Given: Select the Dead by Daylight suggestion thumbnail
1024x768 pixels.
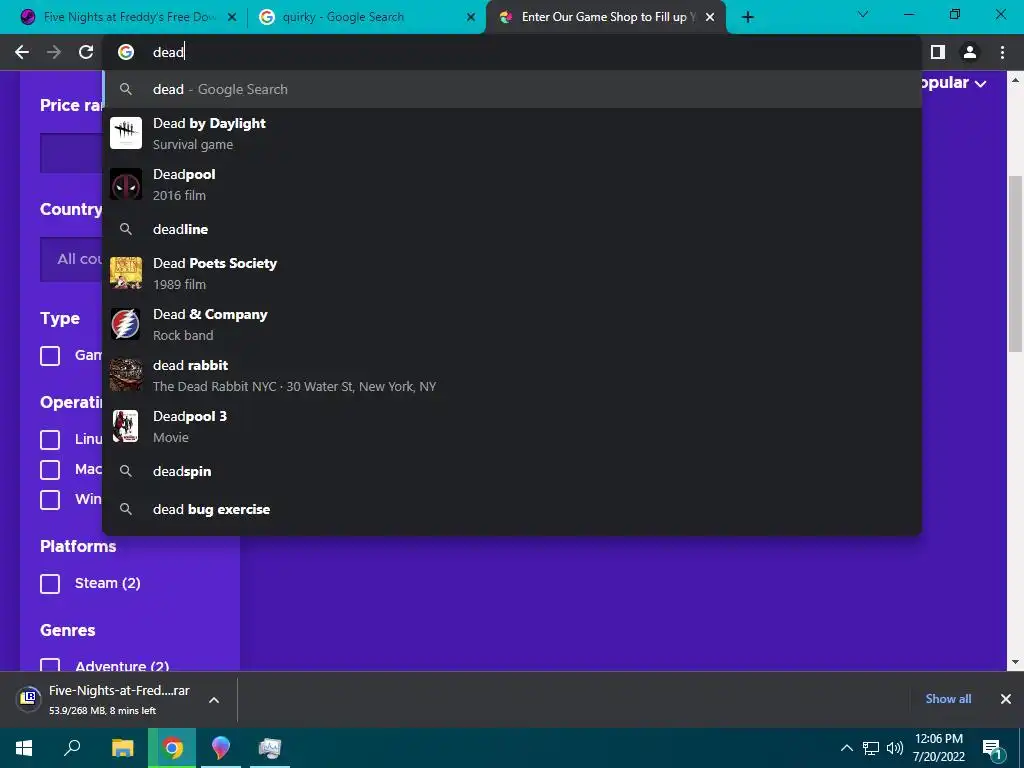Looking at the screenshot, I should [x=126, y=133].
